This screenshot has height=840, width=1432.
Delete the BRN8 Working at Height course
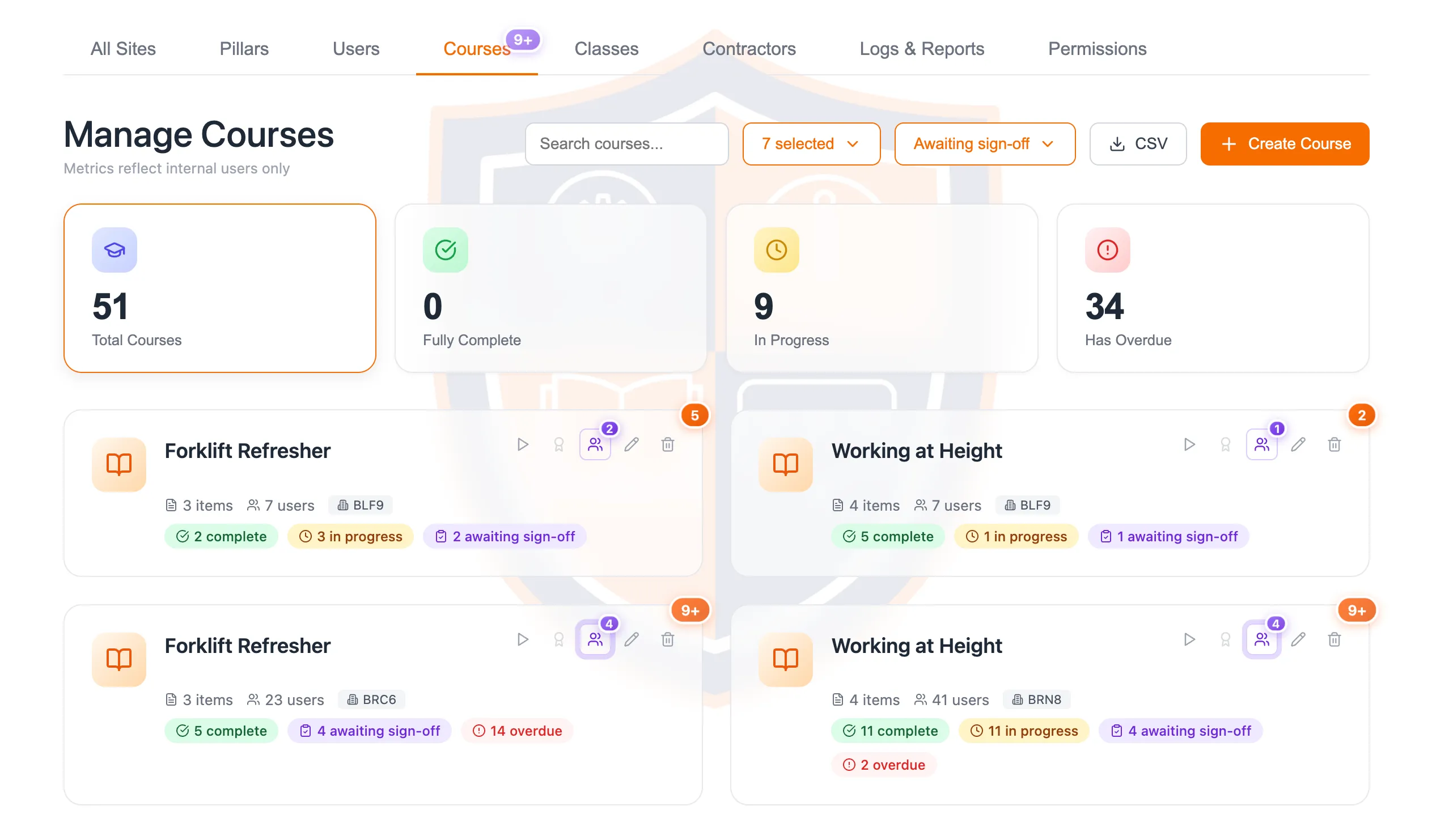(1335, 640)
